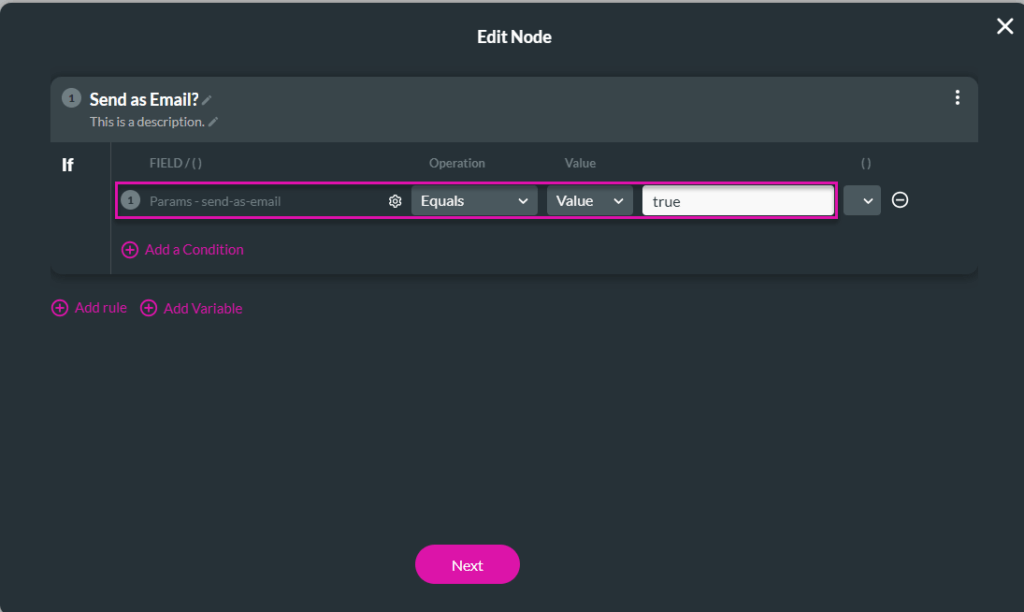Click the gear icon in the field box

click(395, 201)
